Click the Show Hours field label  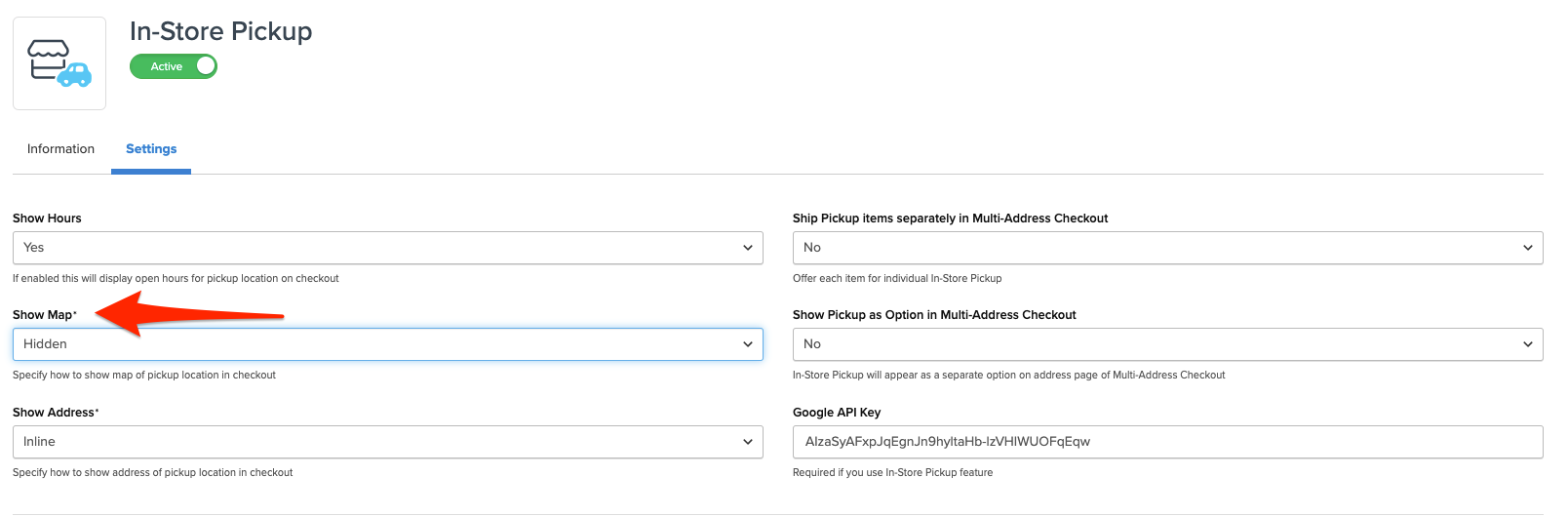coord(47,219)
